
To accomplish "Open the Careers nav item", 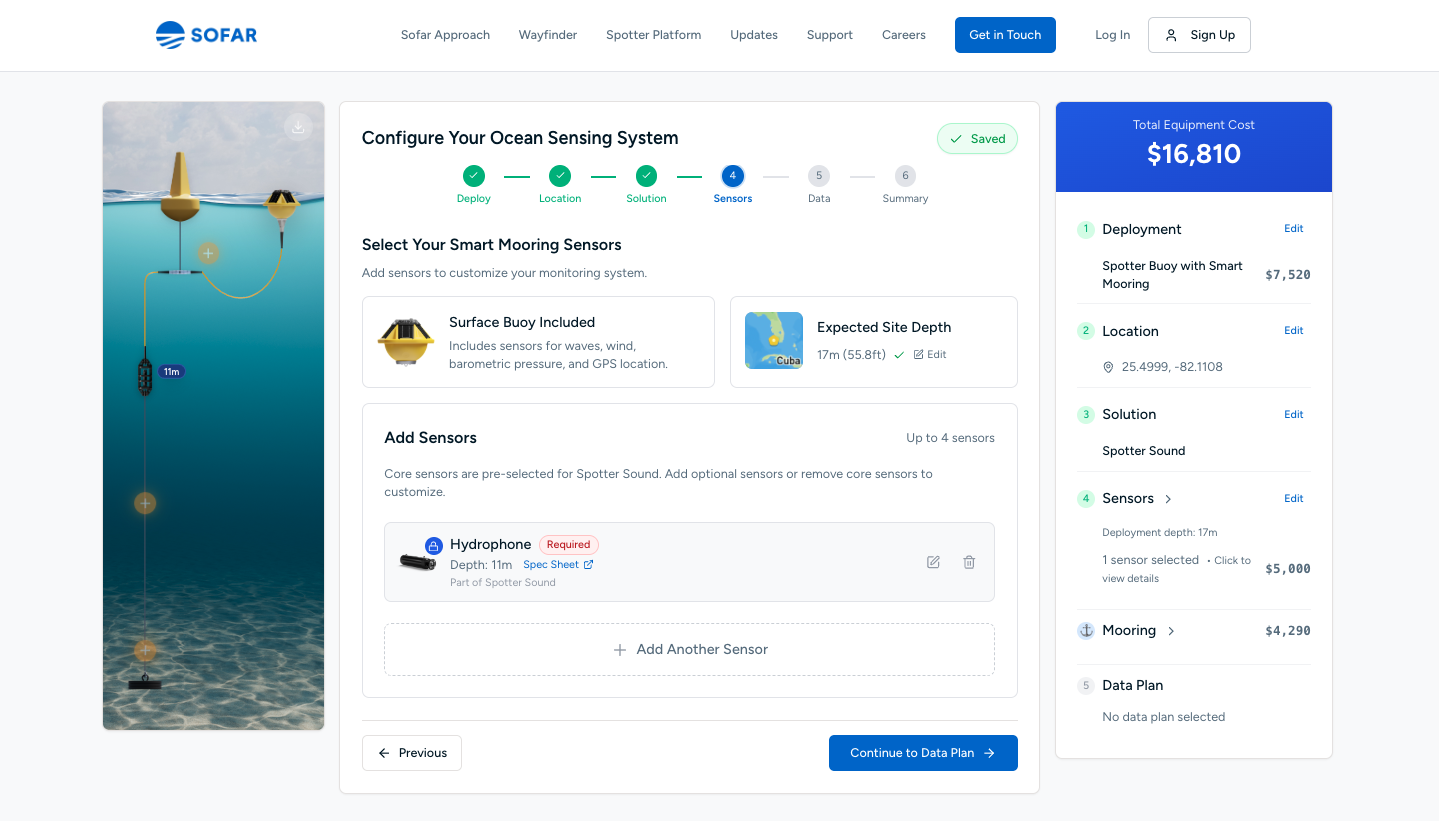I will coord(904,35).
